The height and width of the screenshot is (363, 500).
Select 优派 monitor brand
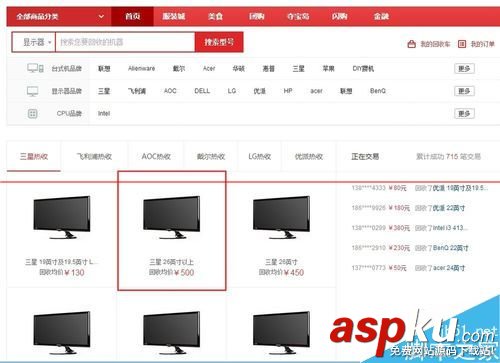pyautogui.click(x=259, y=91)
